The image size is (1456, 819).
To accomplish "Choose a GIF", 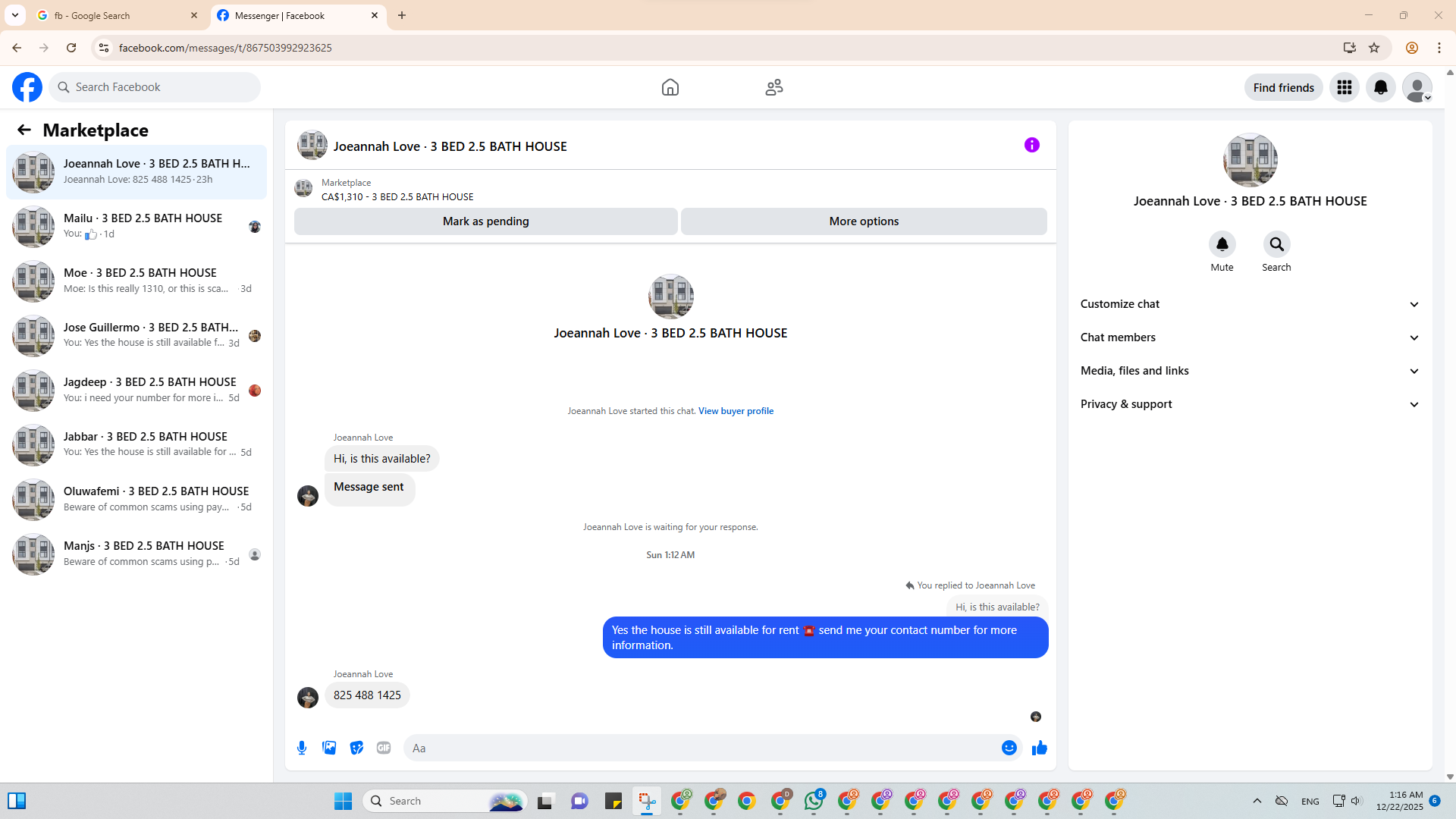I will tap(384, 748).
